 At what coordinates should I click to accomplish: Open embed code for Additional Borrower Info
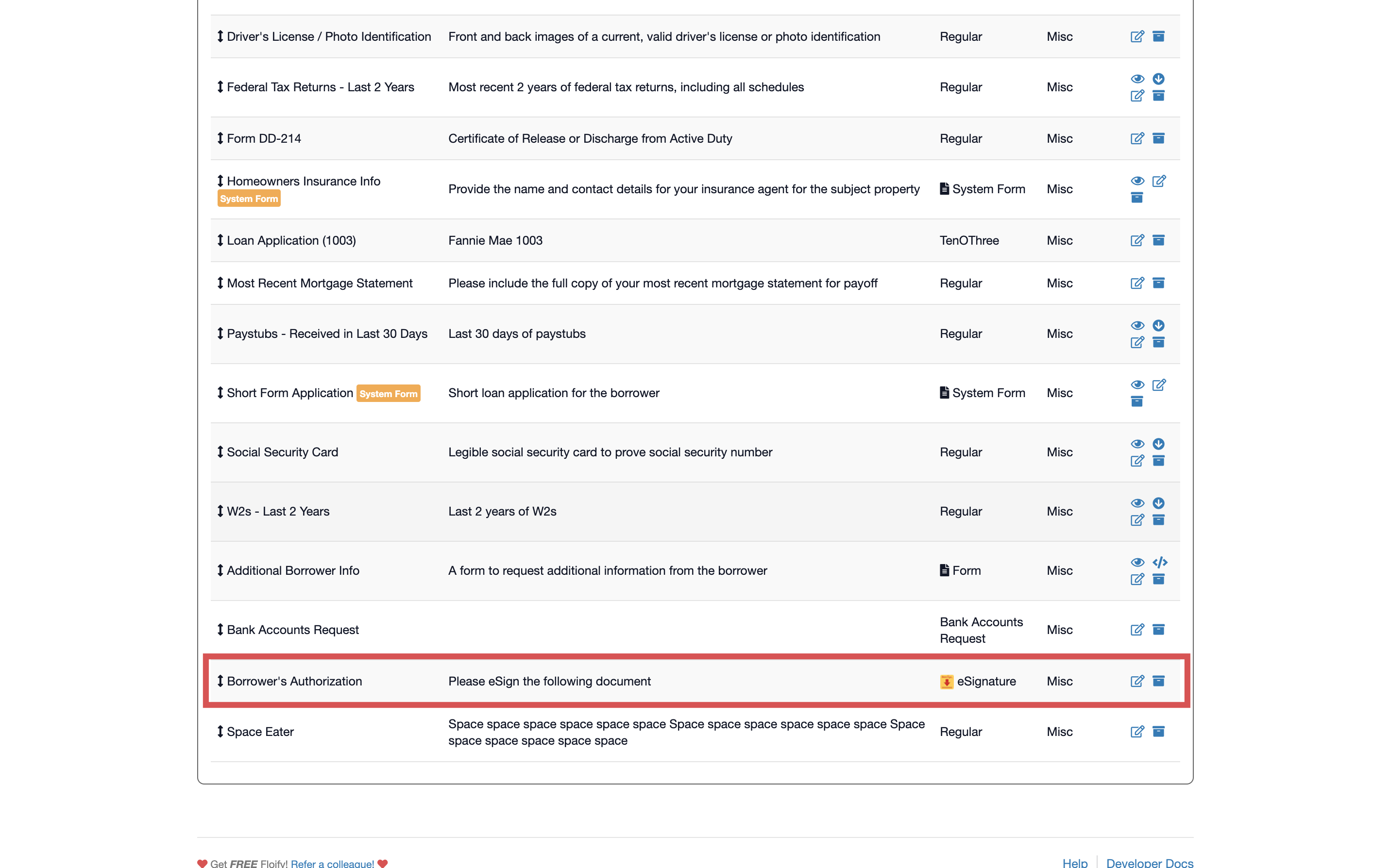coord(1159,563)
